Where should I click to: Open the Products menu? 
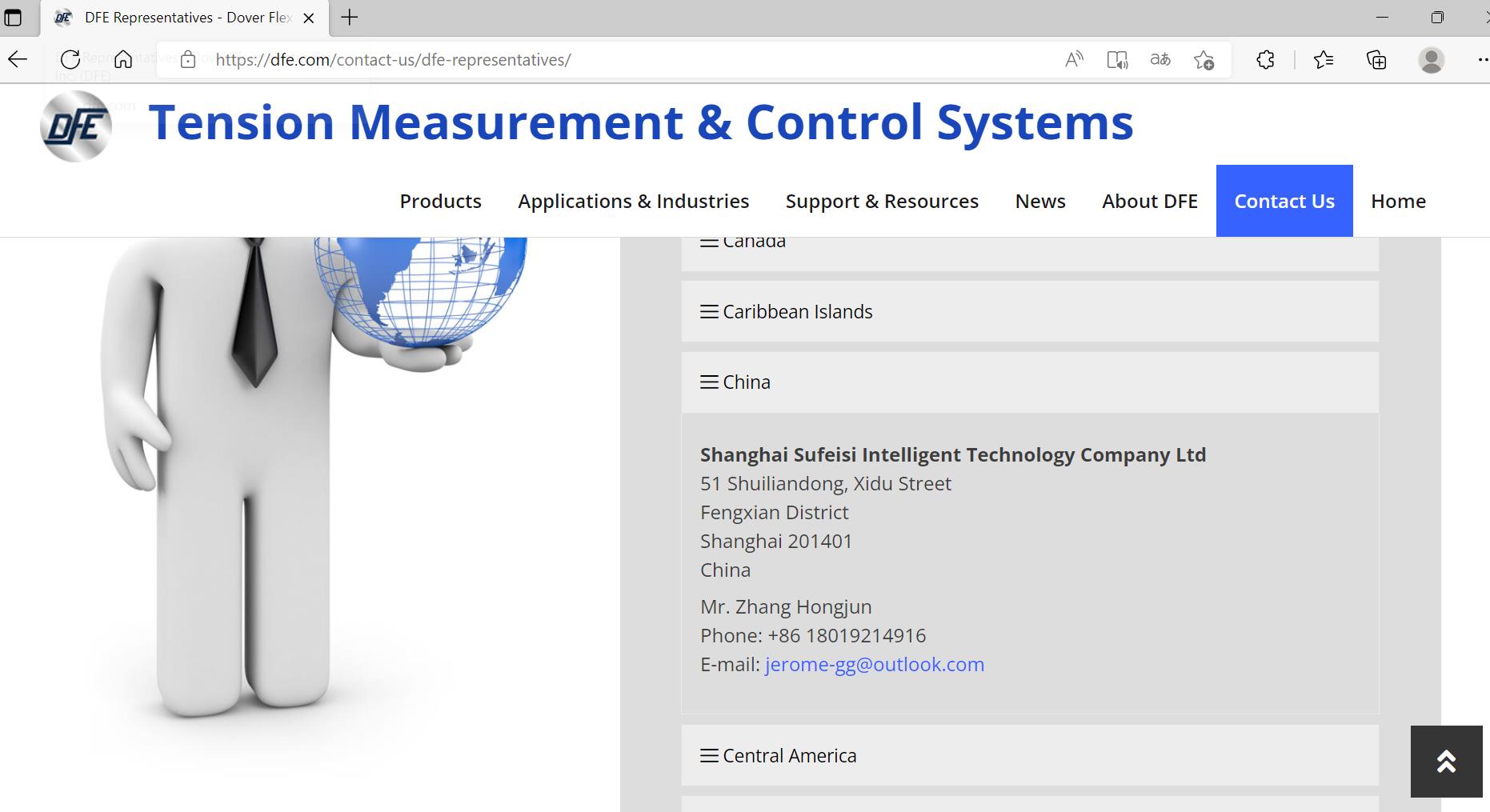(441, 201)
